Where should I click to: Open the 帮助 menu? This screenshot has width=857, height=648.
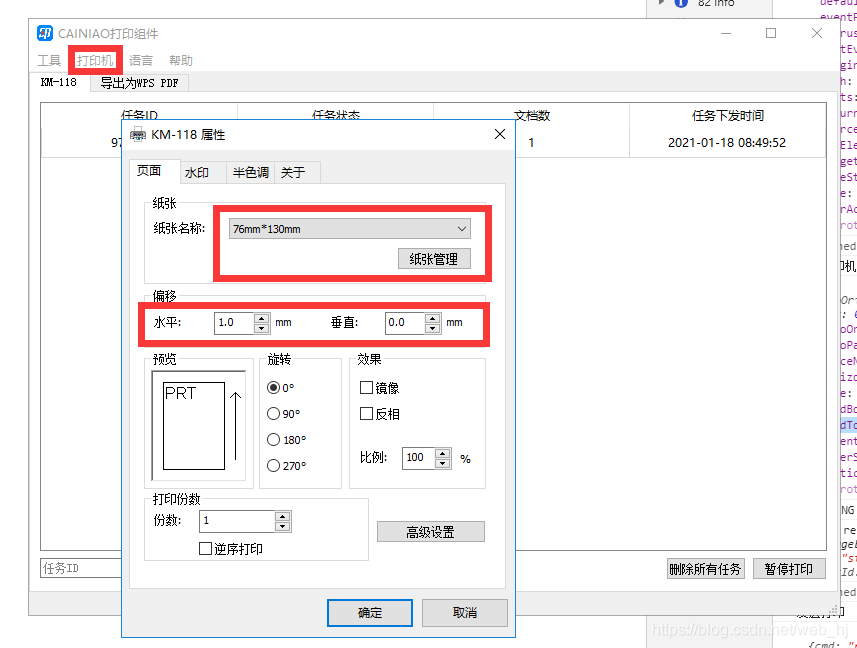point(181,61)
